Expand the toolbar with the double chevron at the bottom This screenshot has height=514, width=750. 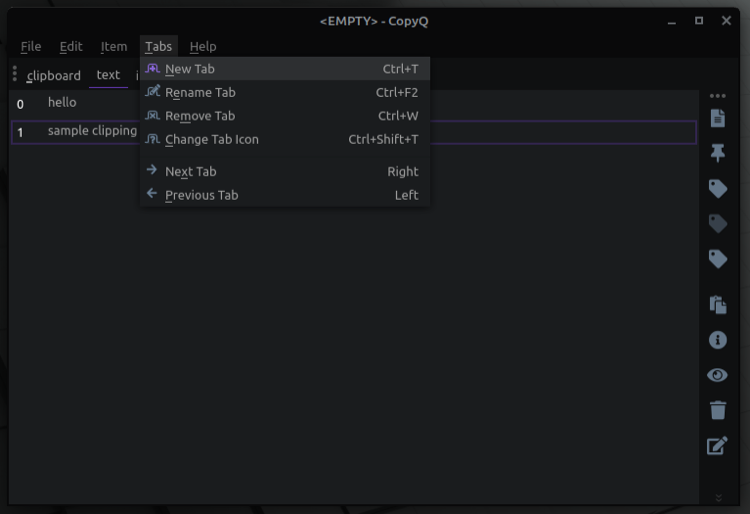(718, 498)
